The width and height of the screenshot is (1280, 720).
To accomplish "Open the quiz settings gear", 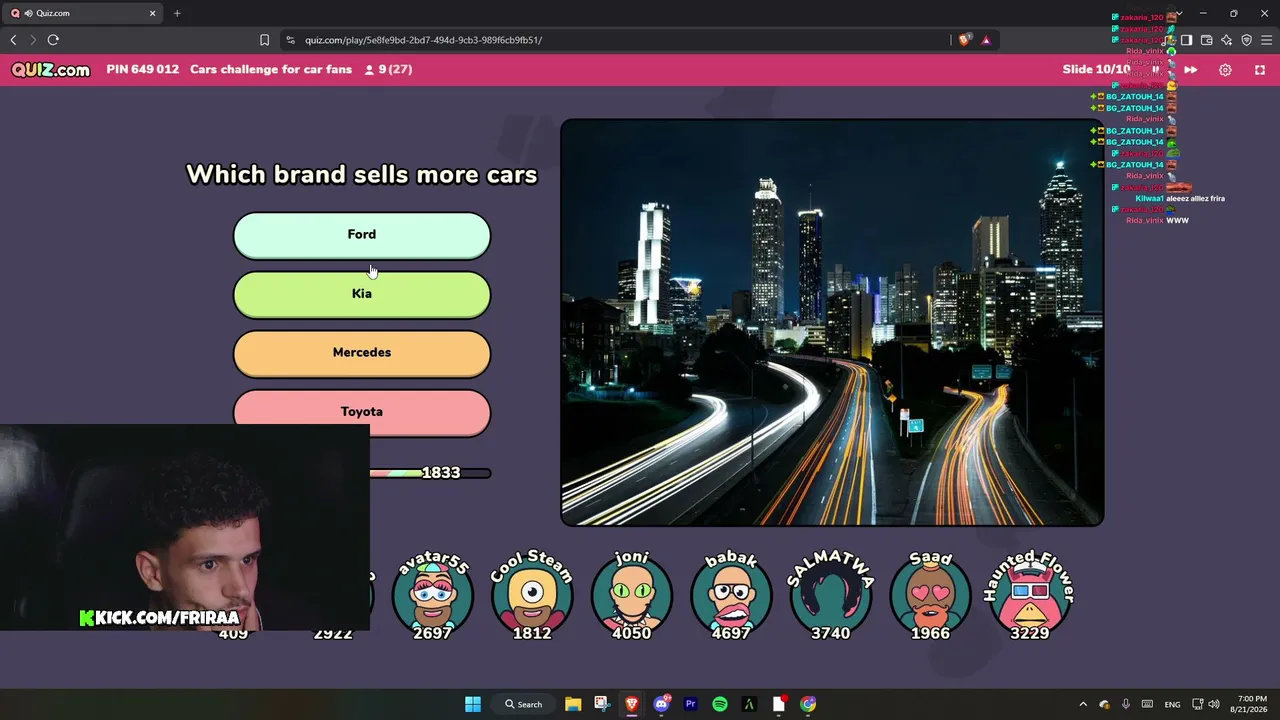I will coord(1225,70).
